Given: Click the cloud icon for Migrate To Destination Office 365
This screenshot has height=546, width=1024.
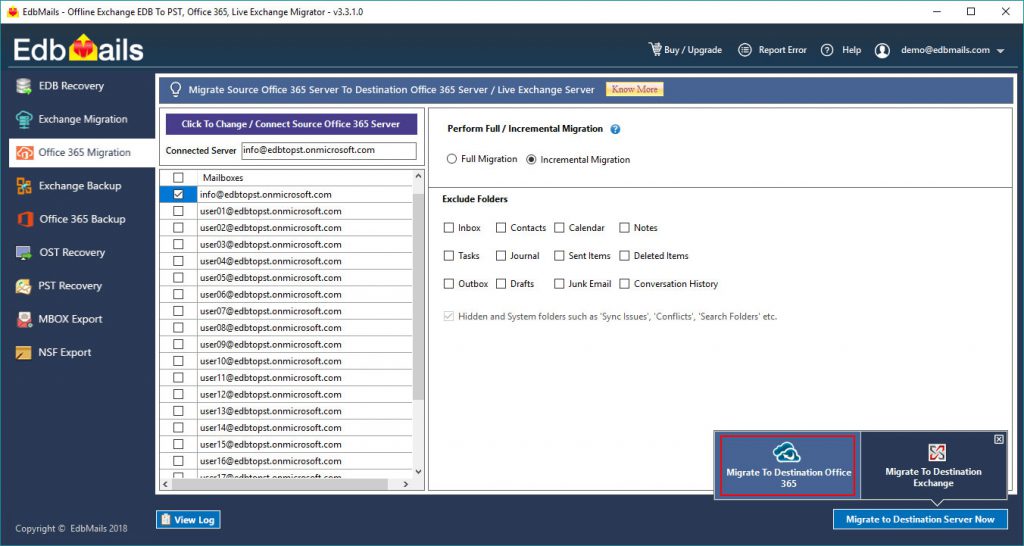Looking at the screenshot, I should pos(786,452).
